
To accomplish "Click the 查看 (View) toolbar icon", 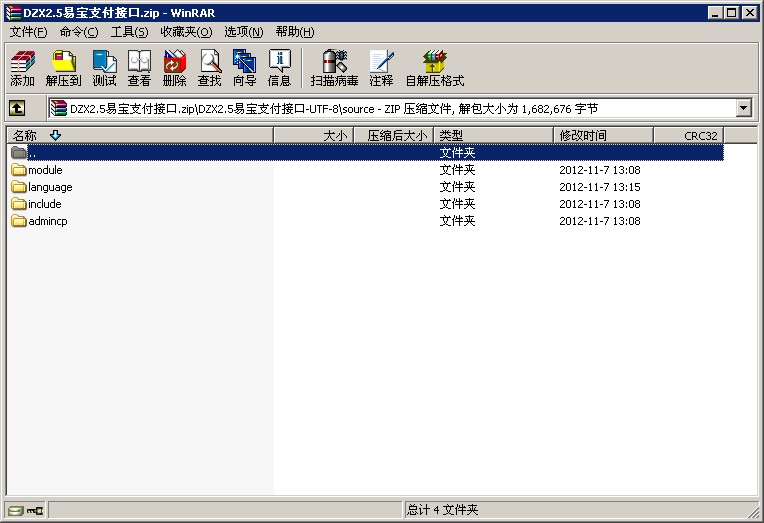I will (x=139, y=68).
